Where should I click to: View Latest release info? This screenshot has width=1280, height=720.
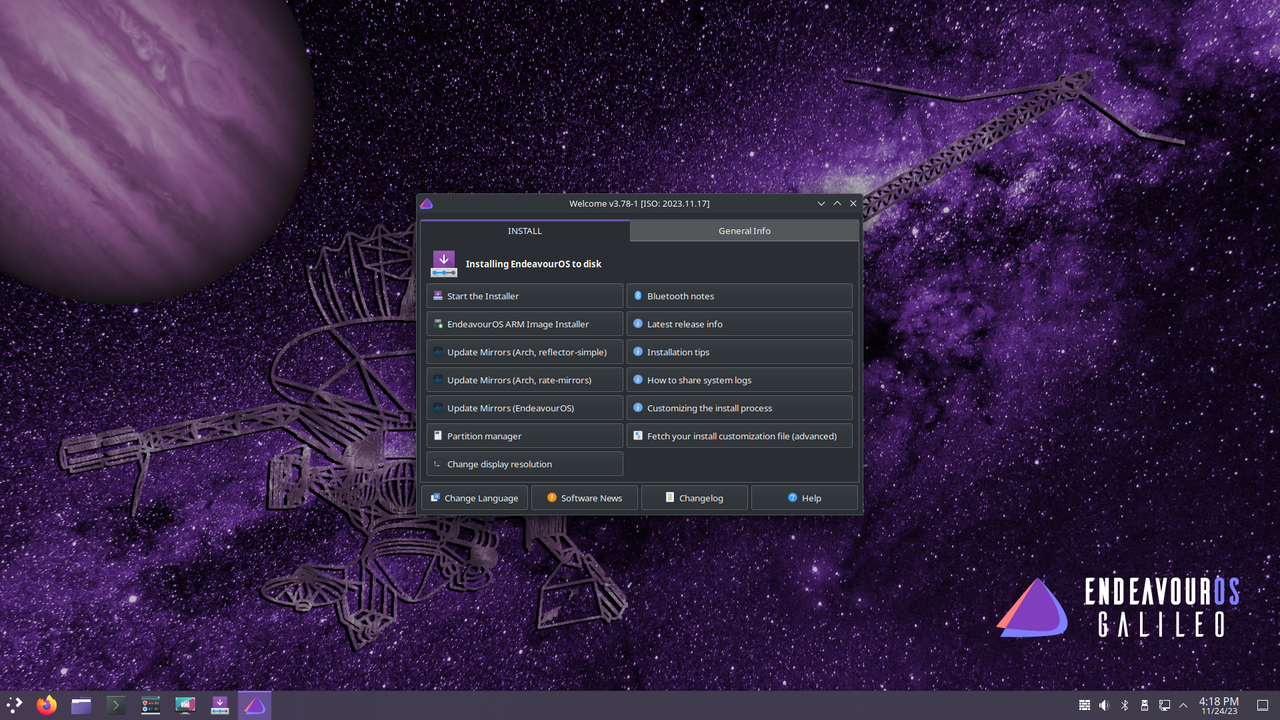pos(740,324)
